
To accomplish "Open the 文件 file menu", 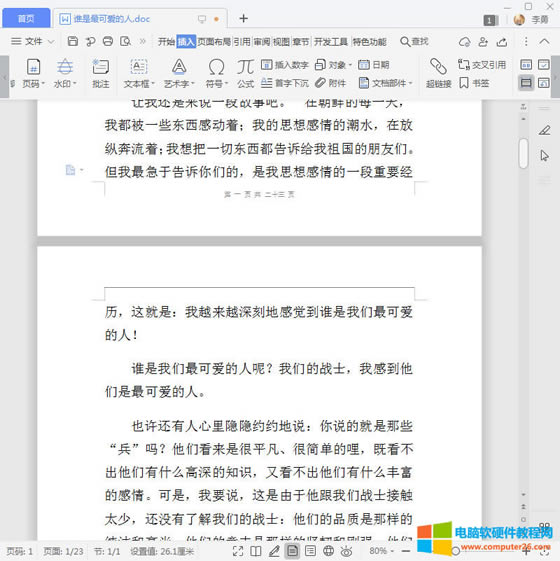I will click(x=33, y=42).
